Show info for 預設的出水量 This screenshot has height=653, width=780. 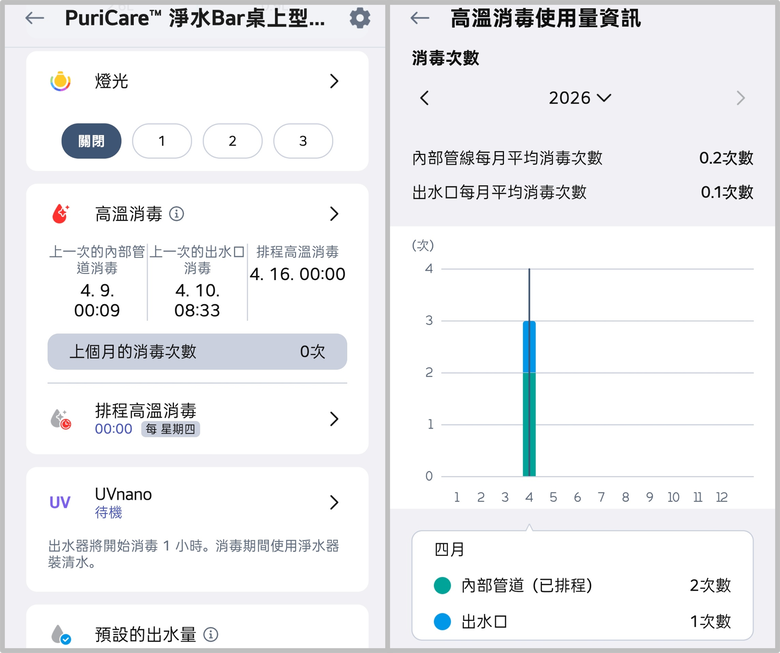[x=211, y=635]
